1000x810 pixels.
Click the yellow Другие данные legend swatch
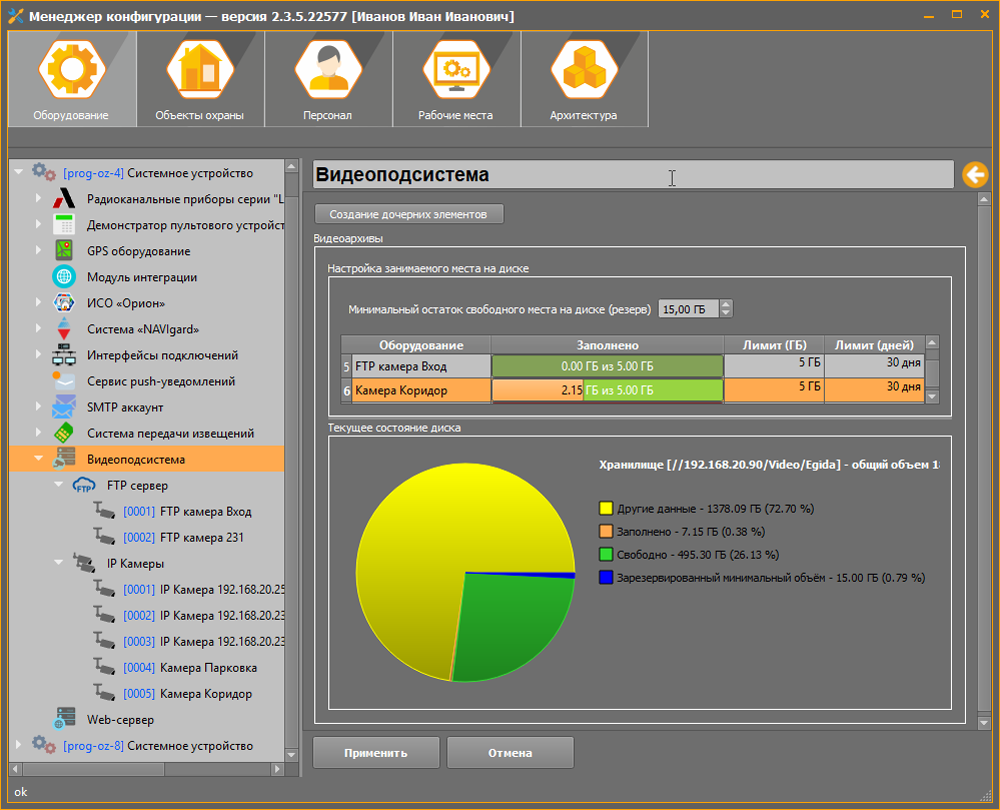(x=605, y=509)
